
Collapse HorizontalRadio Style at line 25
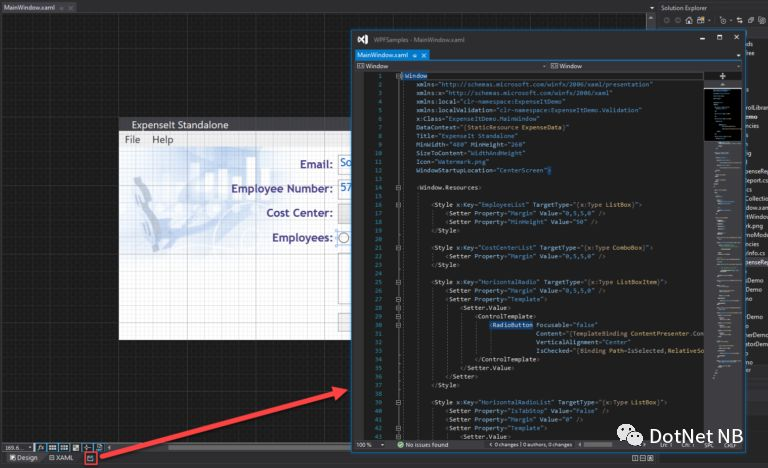pyautogui.click(x=398, y=282)
